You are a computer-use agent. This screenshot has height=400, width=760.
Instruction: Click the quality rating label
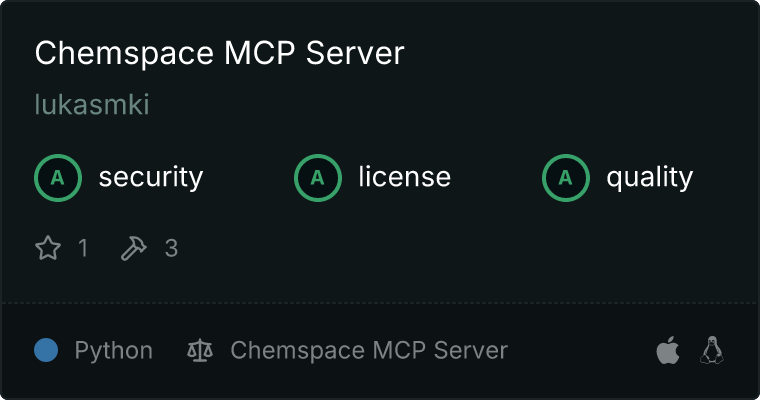pyautogui.click(x=649, y=177)
